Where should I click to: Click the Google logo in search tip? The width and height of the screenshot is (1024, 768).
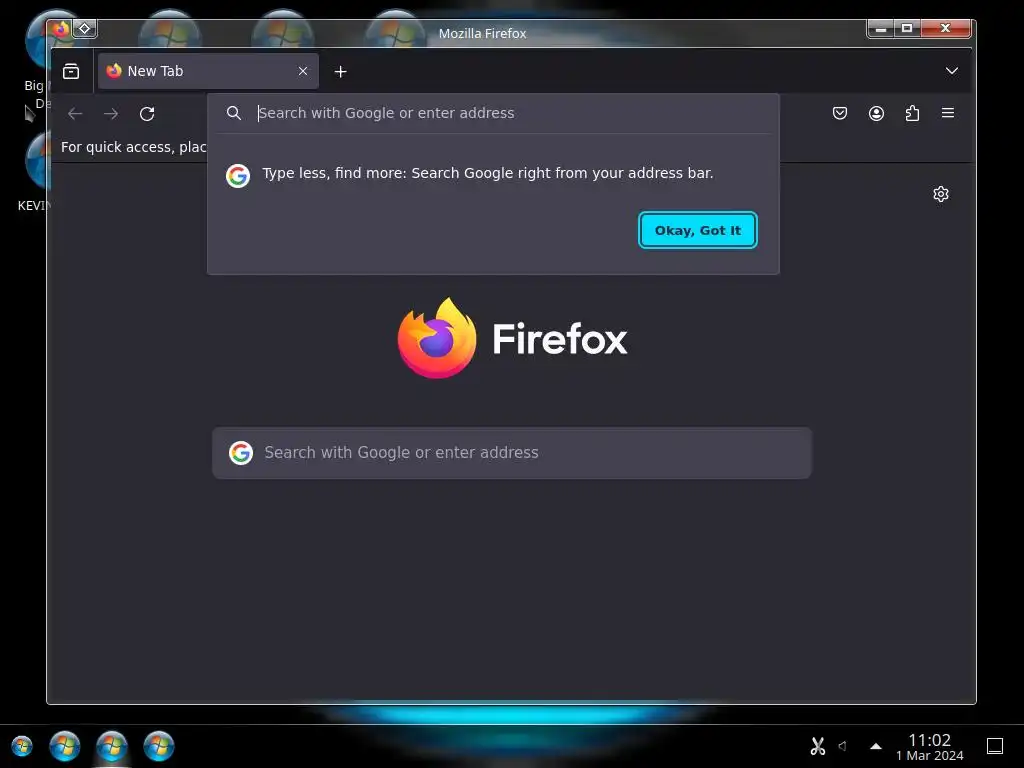click(238, 176)
